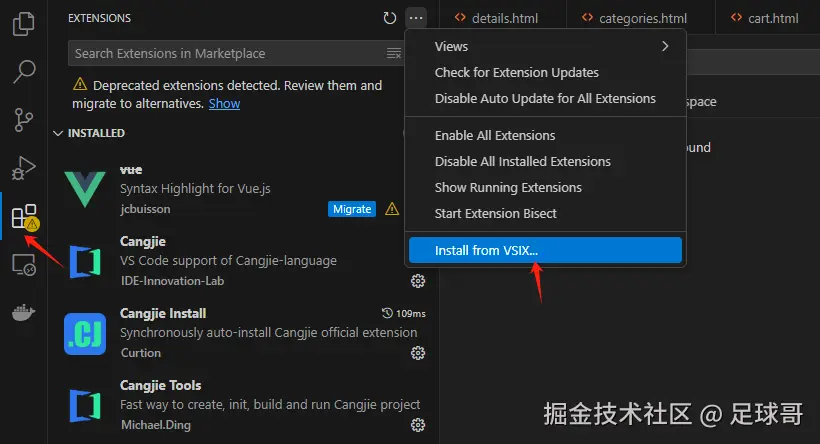Click the Show link for deprecated extensions
Screen dimensions: 820x444
click(x=224, y=104)
